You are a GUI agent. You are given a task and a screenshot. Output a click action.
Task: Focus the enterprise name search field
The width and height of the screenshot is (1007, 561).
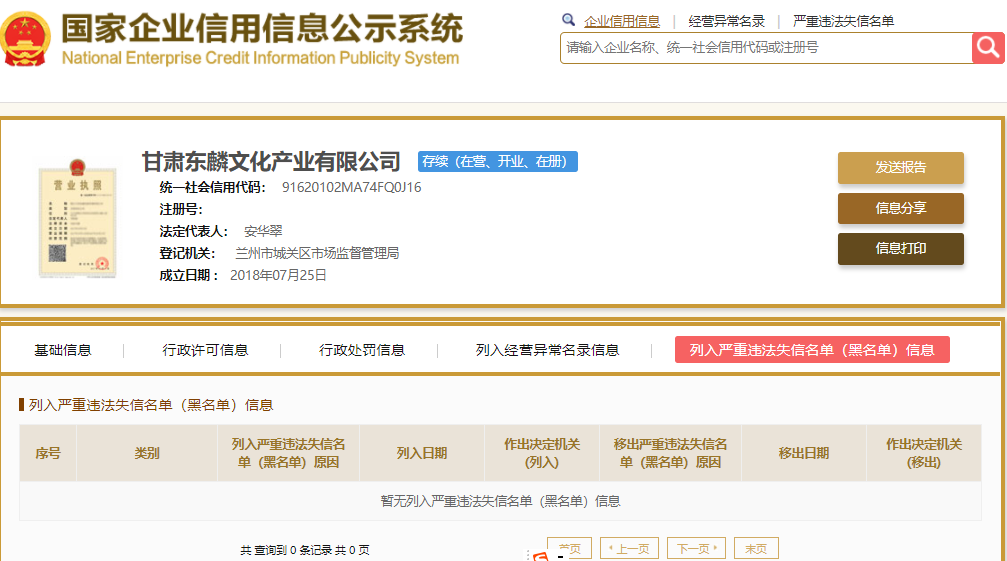pos(766,48)
